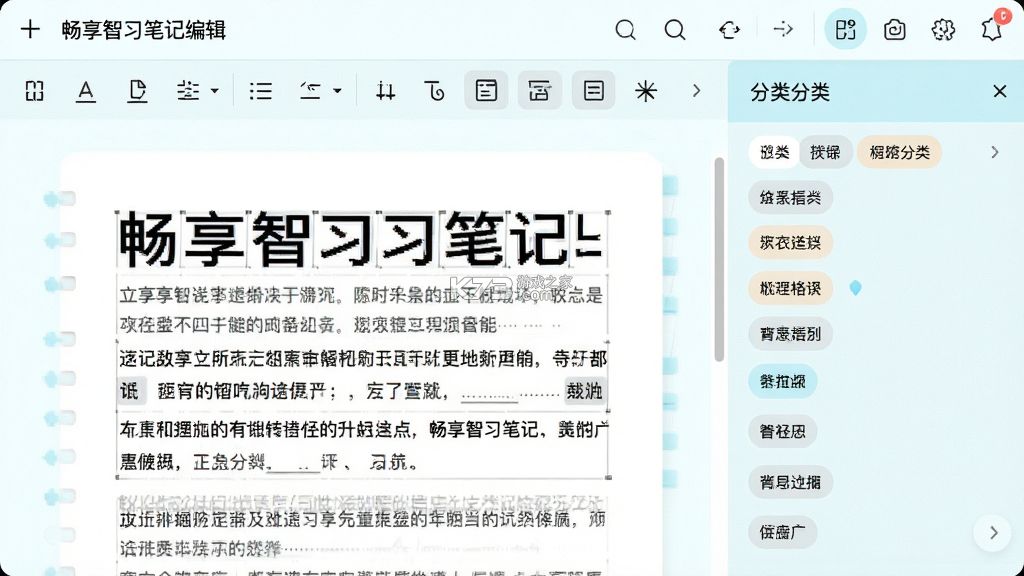Click the spacing adjust icon with arrows

coord(385,91)
